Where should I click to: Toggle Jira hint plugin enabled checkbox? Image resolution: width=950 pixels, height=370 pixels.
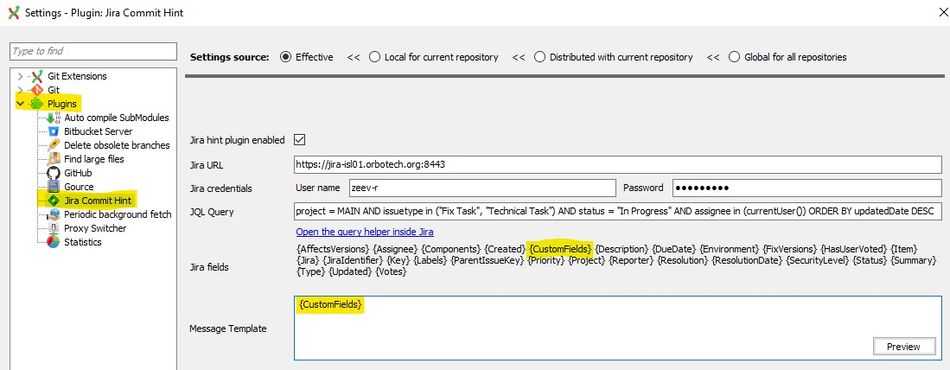pyautogui.click(x=299, y=140)
